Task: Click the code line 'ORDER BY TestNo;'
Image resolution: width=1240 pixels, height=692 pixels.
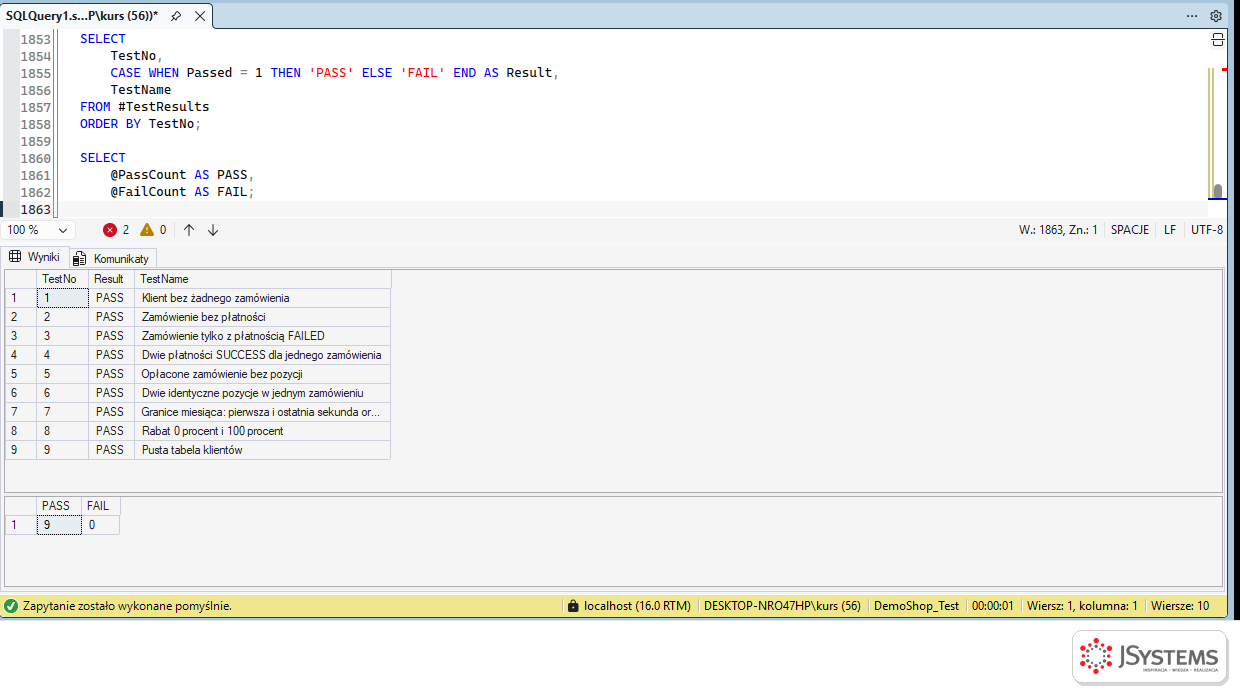Action: coord(141,124)
